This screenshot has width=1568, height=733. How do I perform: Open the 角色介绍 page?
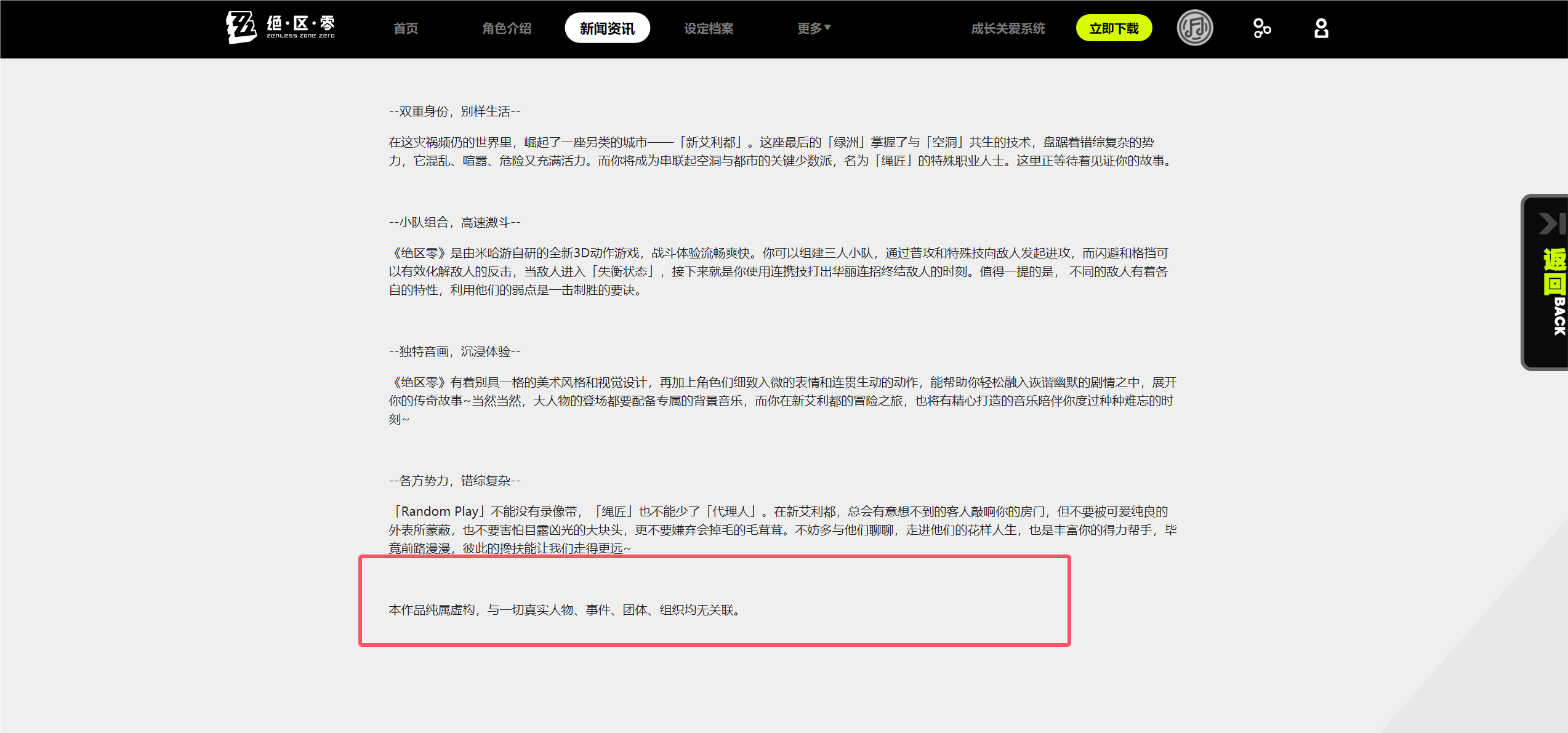click(507, 28)
